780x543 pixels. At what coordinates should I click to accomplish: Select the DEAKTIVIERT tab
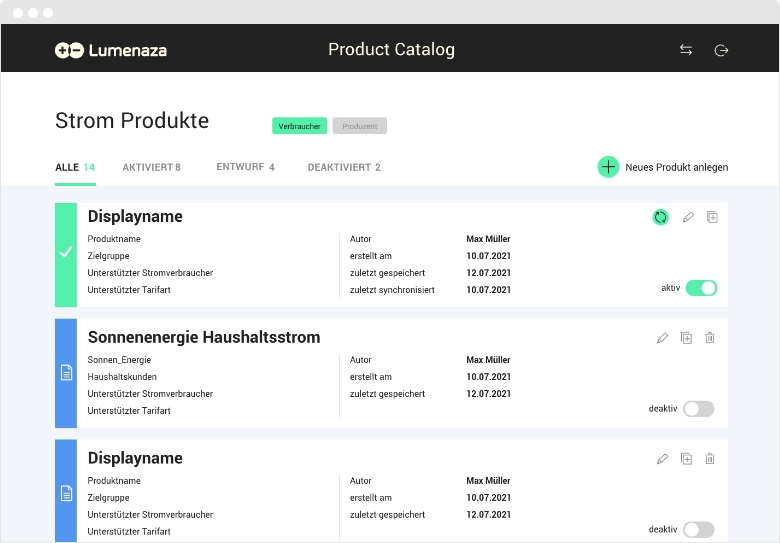coord(344,167)
